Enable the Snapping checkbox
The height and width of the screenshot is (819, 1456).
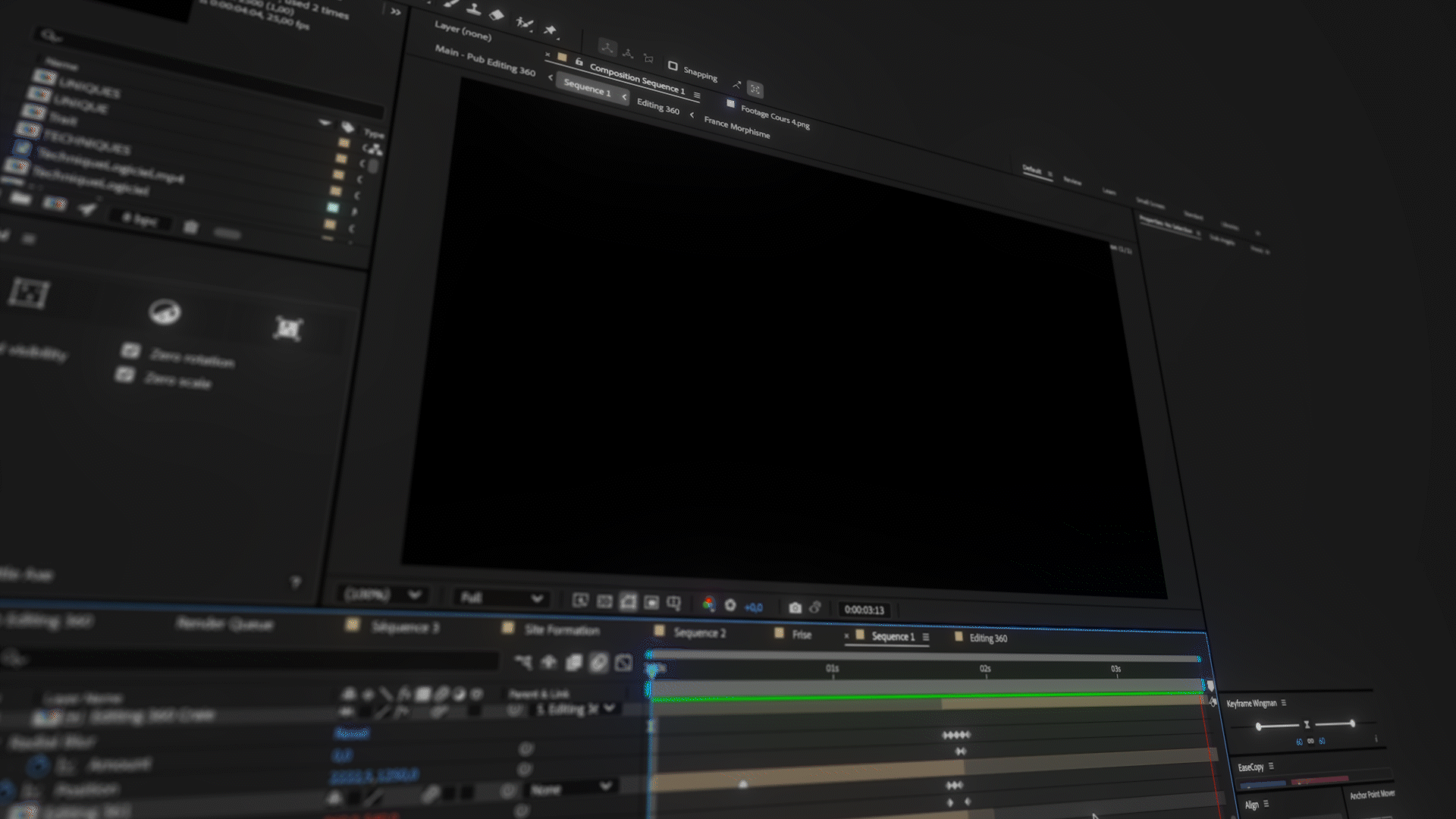tap(673, 66)
